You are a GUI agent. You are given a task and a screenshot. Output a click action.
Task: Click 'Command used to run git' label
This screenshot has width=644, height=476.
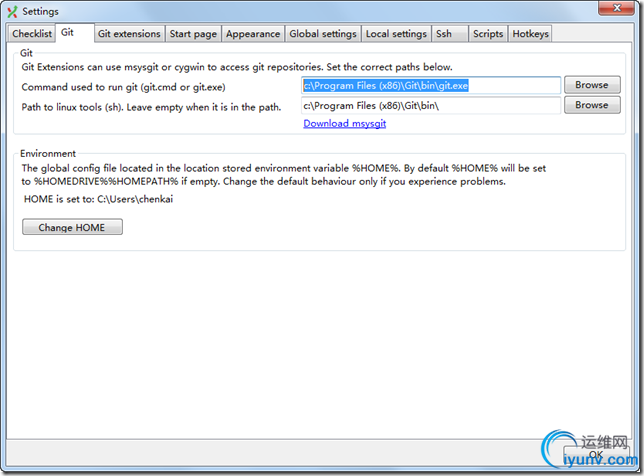tap(123, 87)
